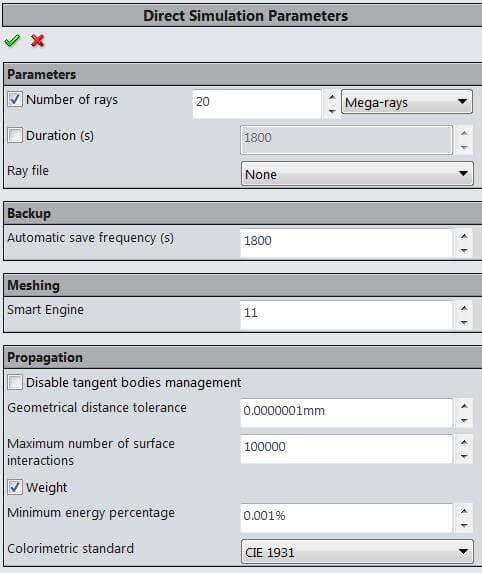The height and width of the screenshot is (573, 482).
Task: Open the Ray file dropdown
Action: coord(357,174)
